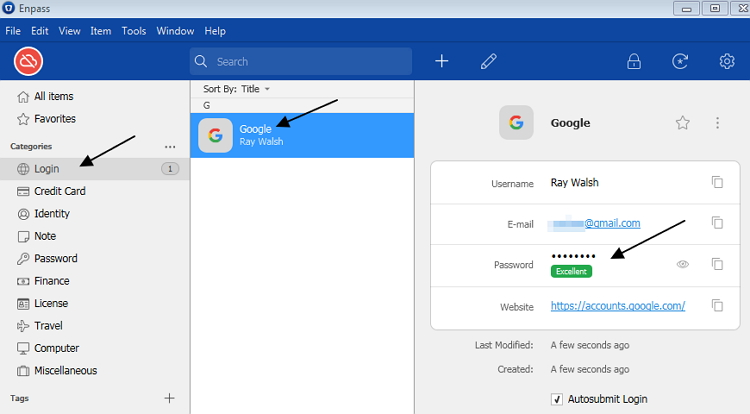
Task: Open the accounts.google.com website link
Action: pyautogui.click(x=618, y=306)
